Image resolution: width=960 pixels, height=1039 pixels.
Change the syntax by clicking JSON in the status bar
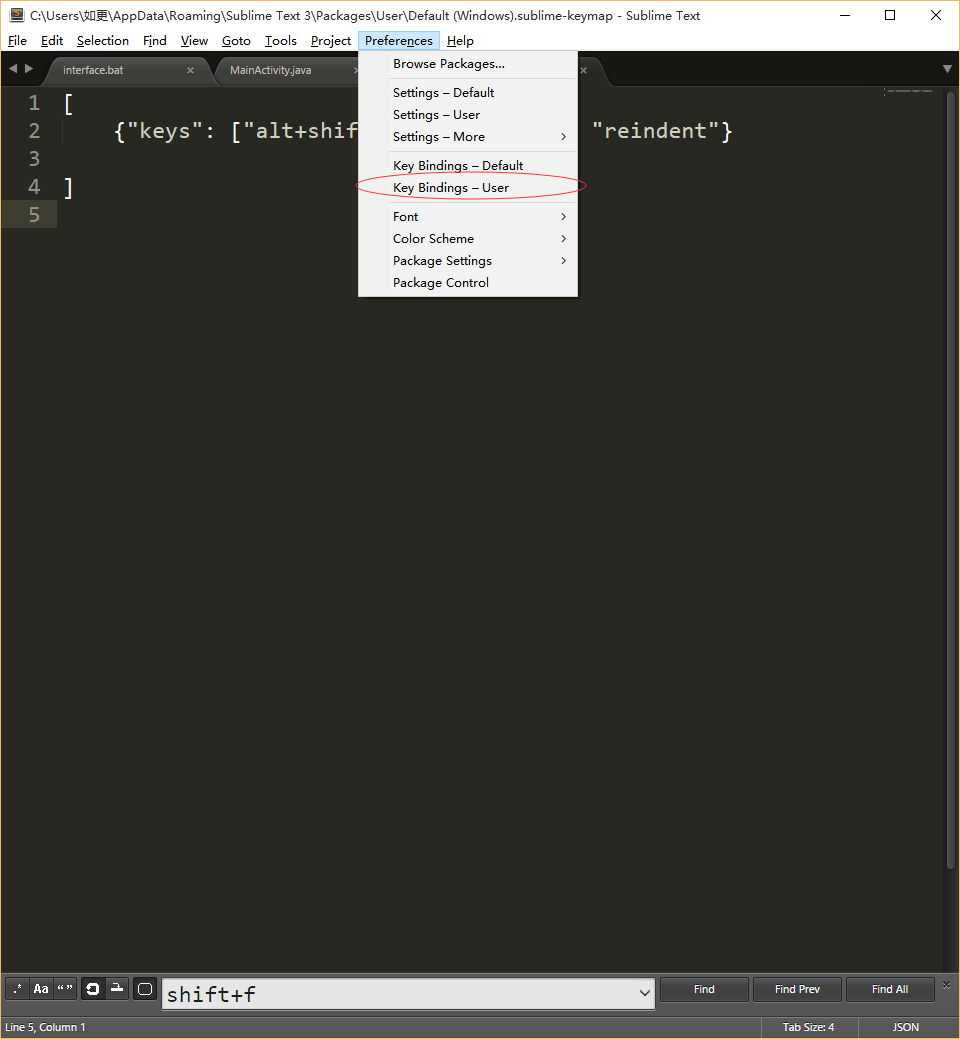(905, 1027)
